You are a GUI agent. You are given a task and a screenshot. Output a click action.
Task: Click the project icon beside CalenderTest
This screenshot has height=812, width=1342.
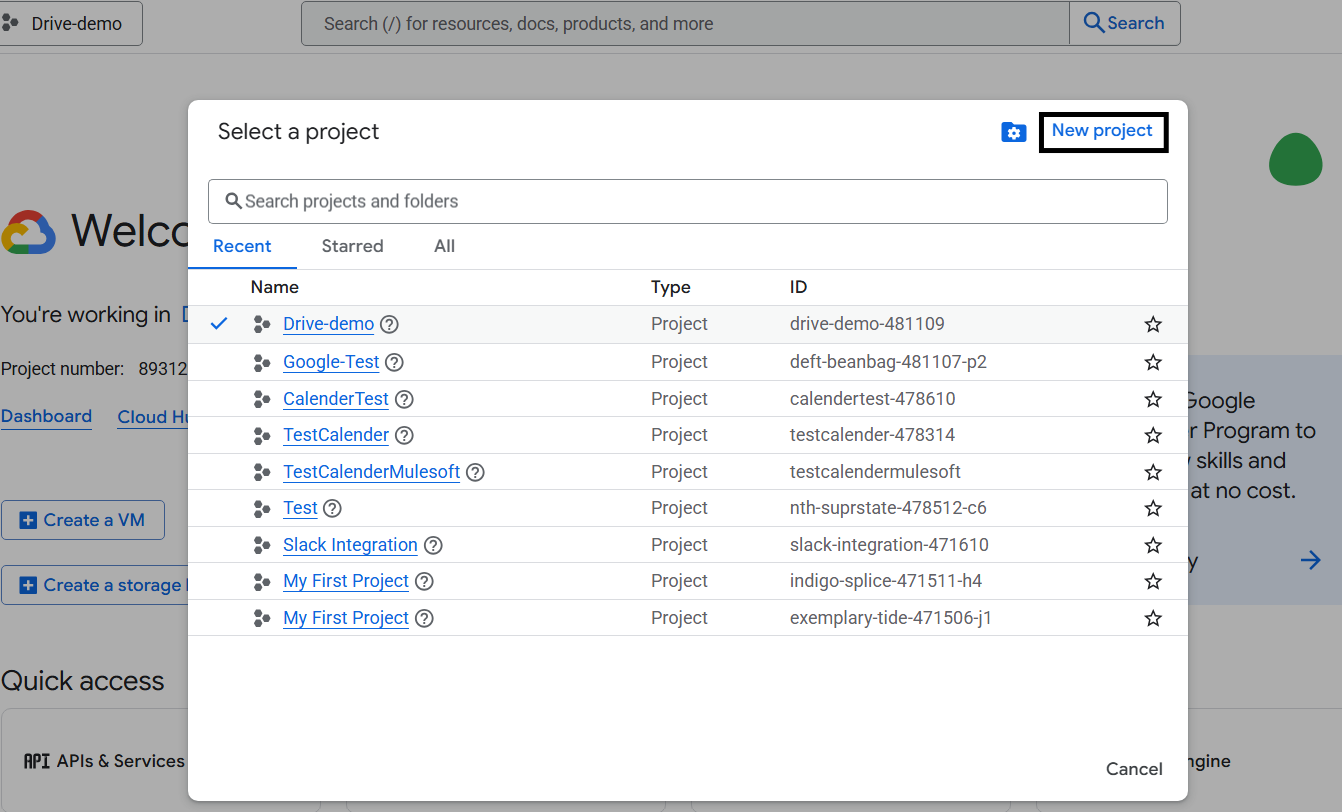click(x=262, y=399)
